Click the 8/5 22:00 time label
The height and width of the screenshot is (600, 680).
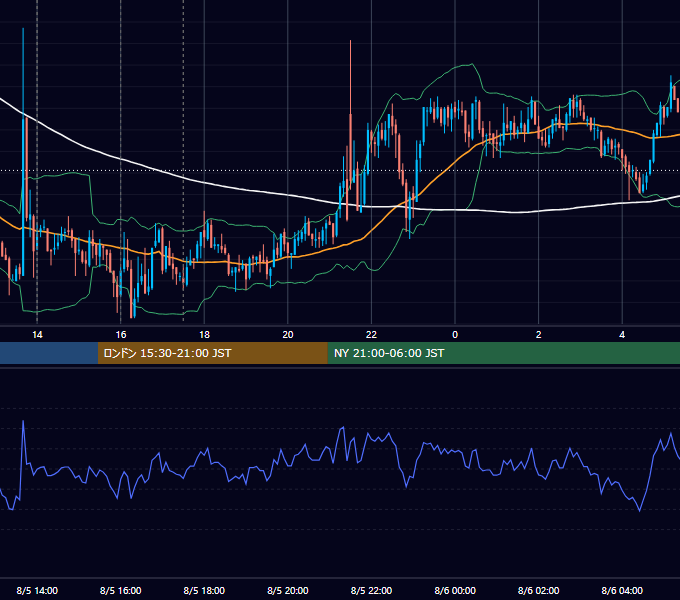371,590
